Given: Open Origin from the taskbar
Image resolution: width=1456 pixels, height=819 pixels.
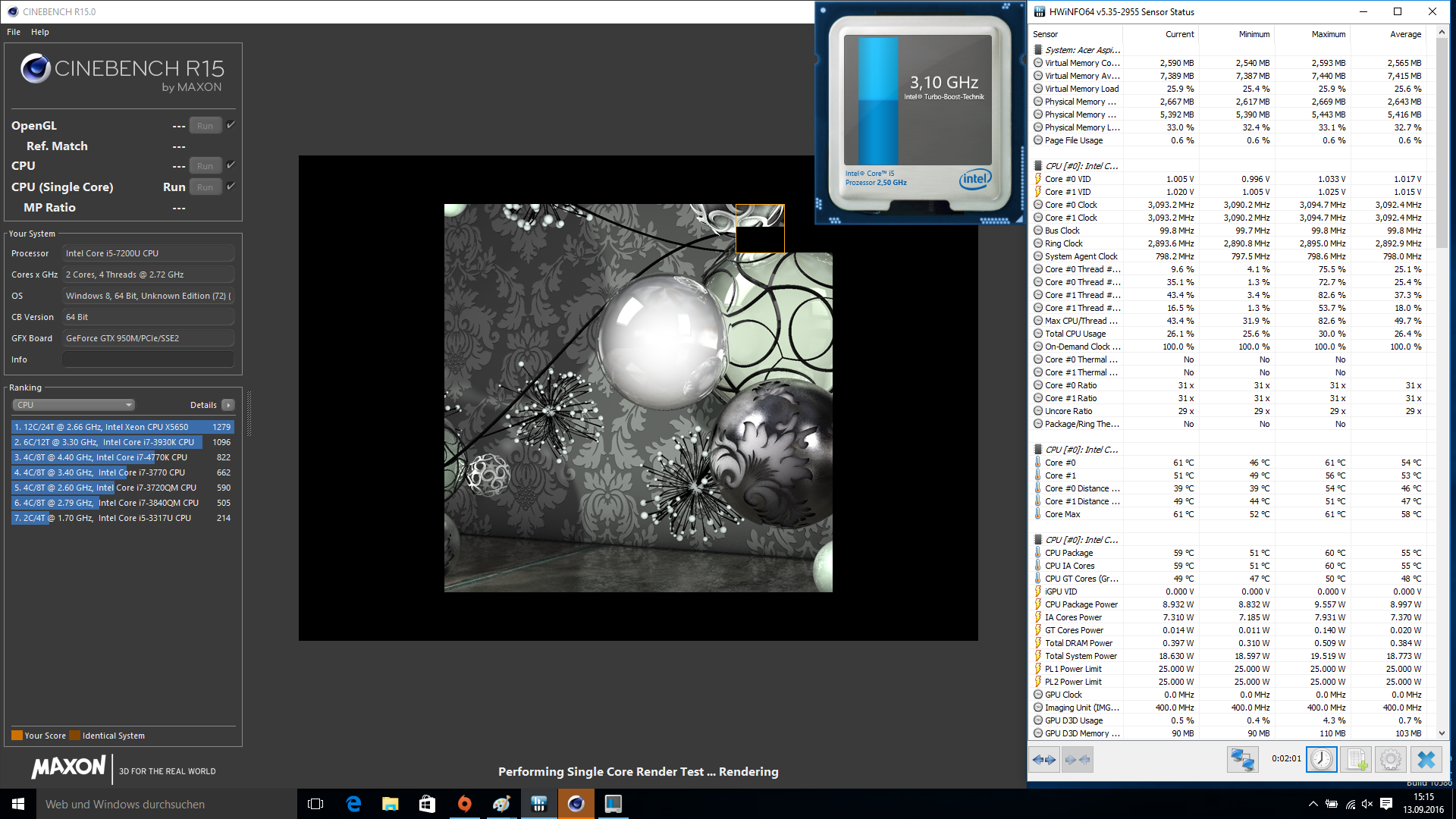Looking at the screenshot, I should 464,804.
